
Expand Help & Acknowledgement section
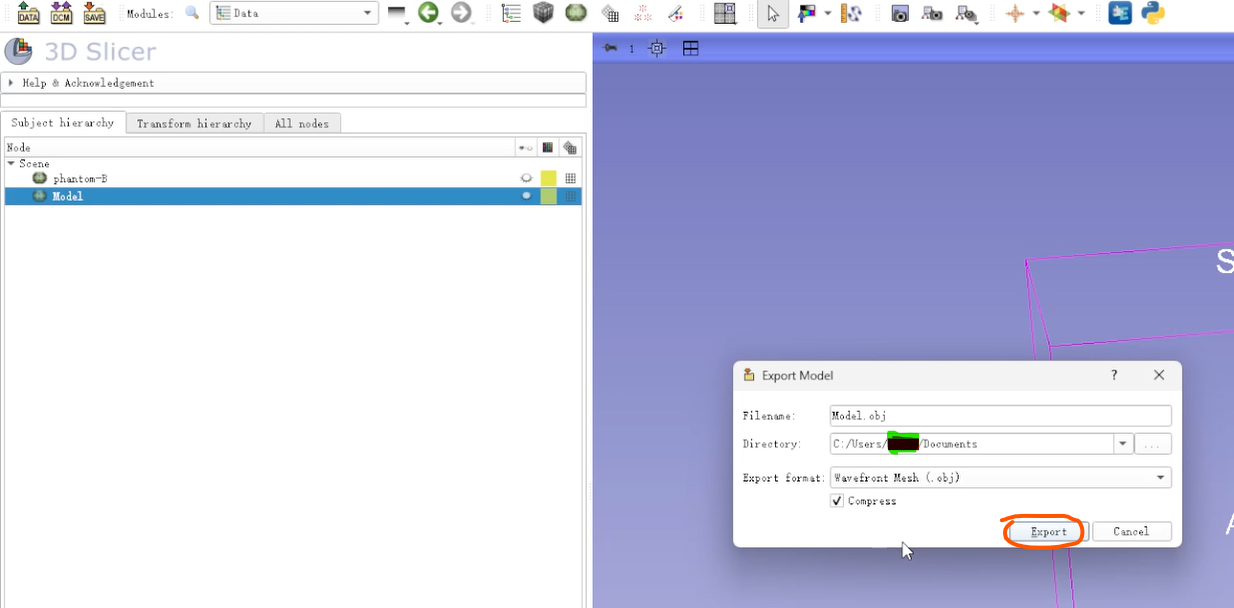point(293,83)
